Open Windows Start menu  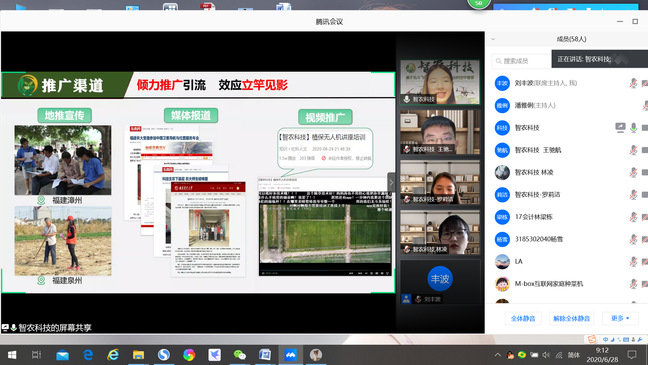pyautogui.click(x=12, y=355)
